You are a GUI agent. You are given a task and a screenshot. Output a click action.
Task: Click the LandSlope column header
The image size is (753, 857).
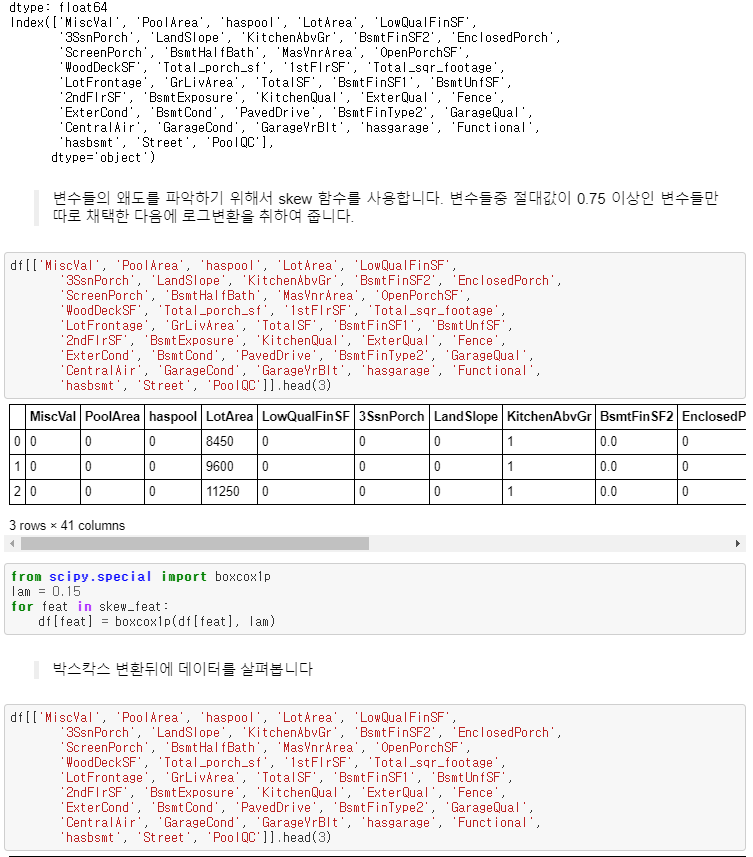pyautogui.click(x=466, y=416)
